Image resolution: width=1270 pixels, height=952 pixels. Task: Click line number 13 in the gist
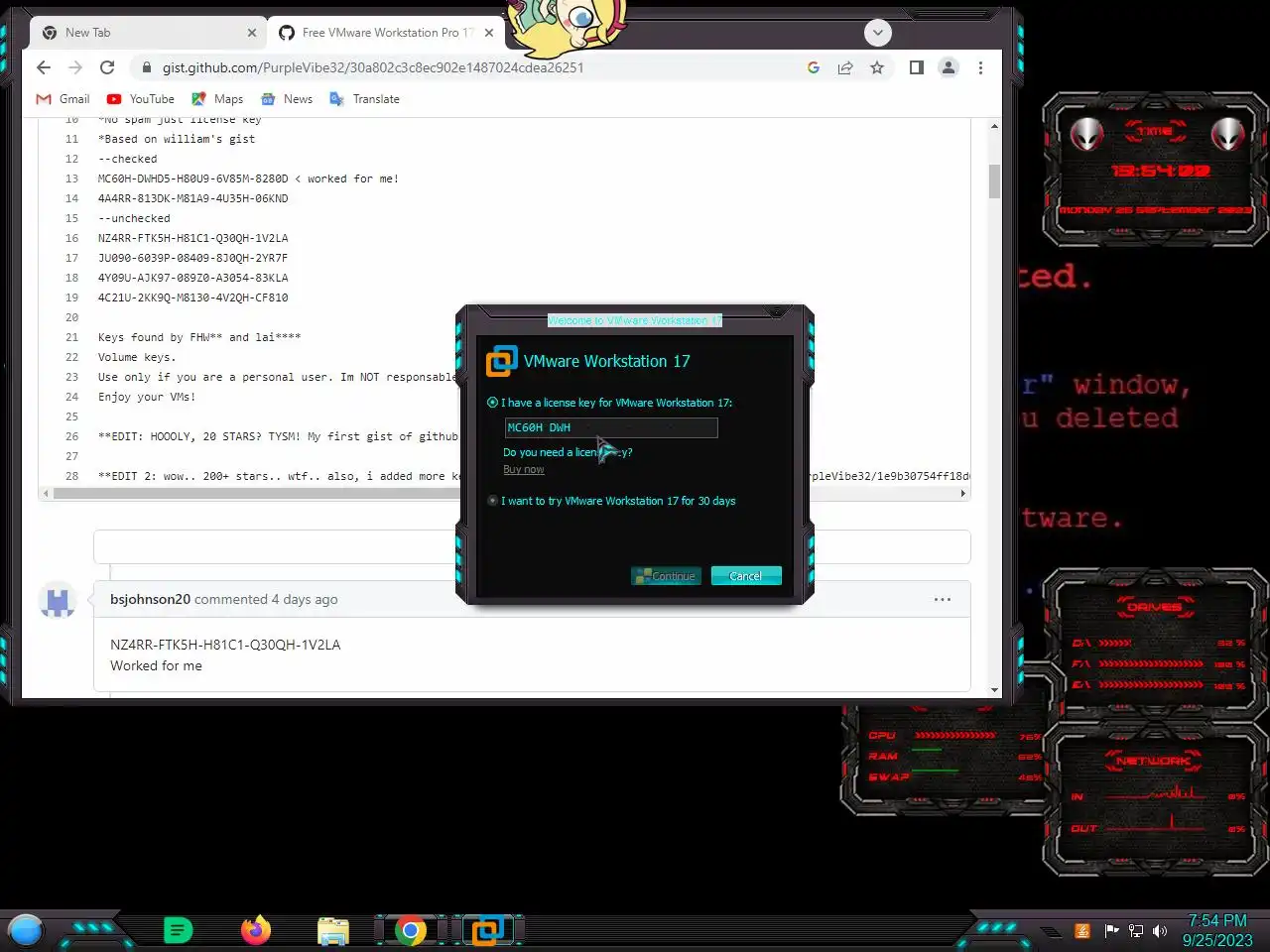[71, 178]
